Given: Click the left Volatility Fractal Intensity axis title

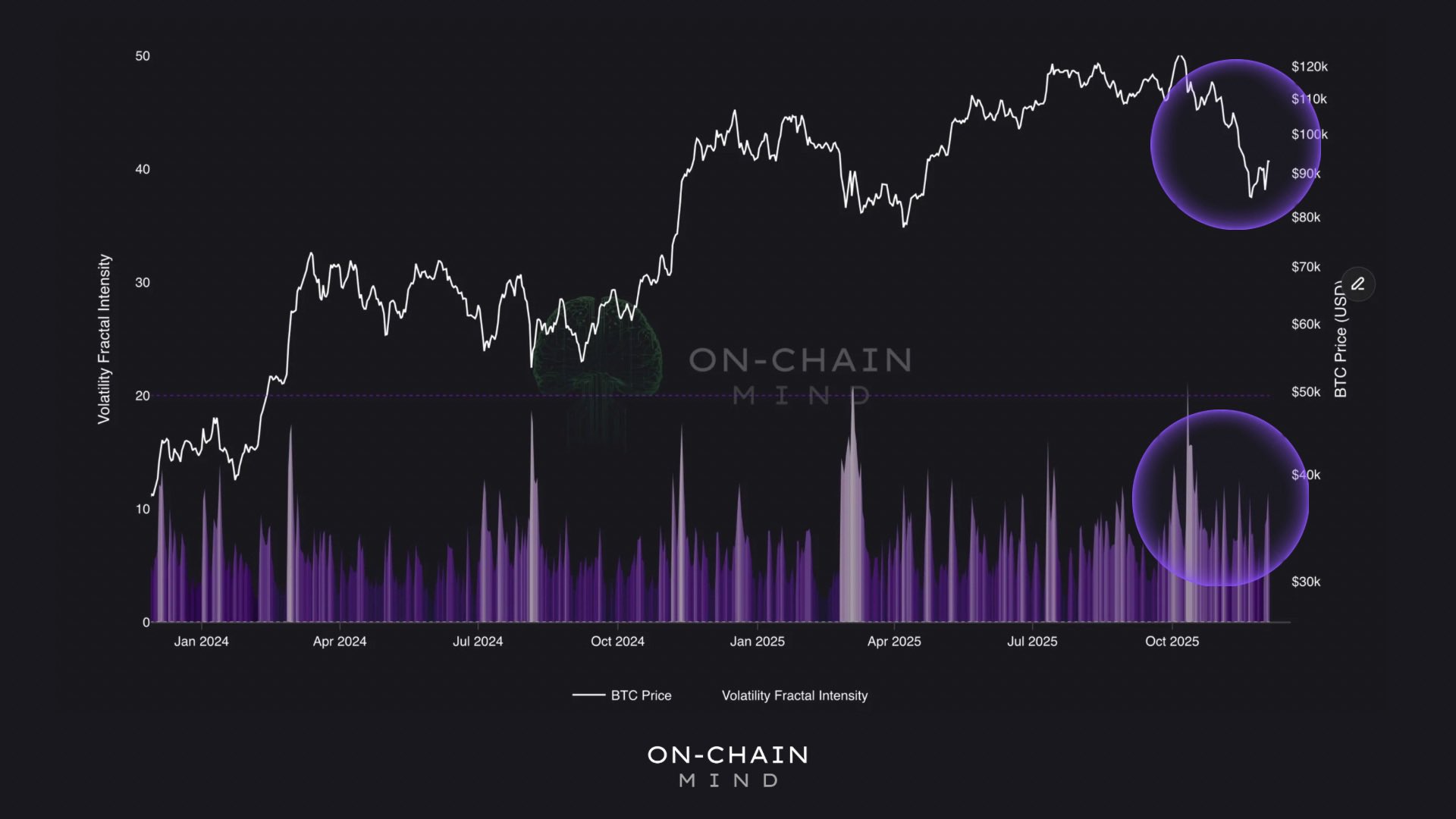Looking at the screenshot, I should click(x=104, y=339).
